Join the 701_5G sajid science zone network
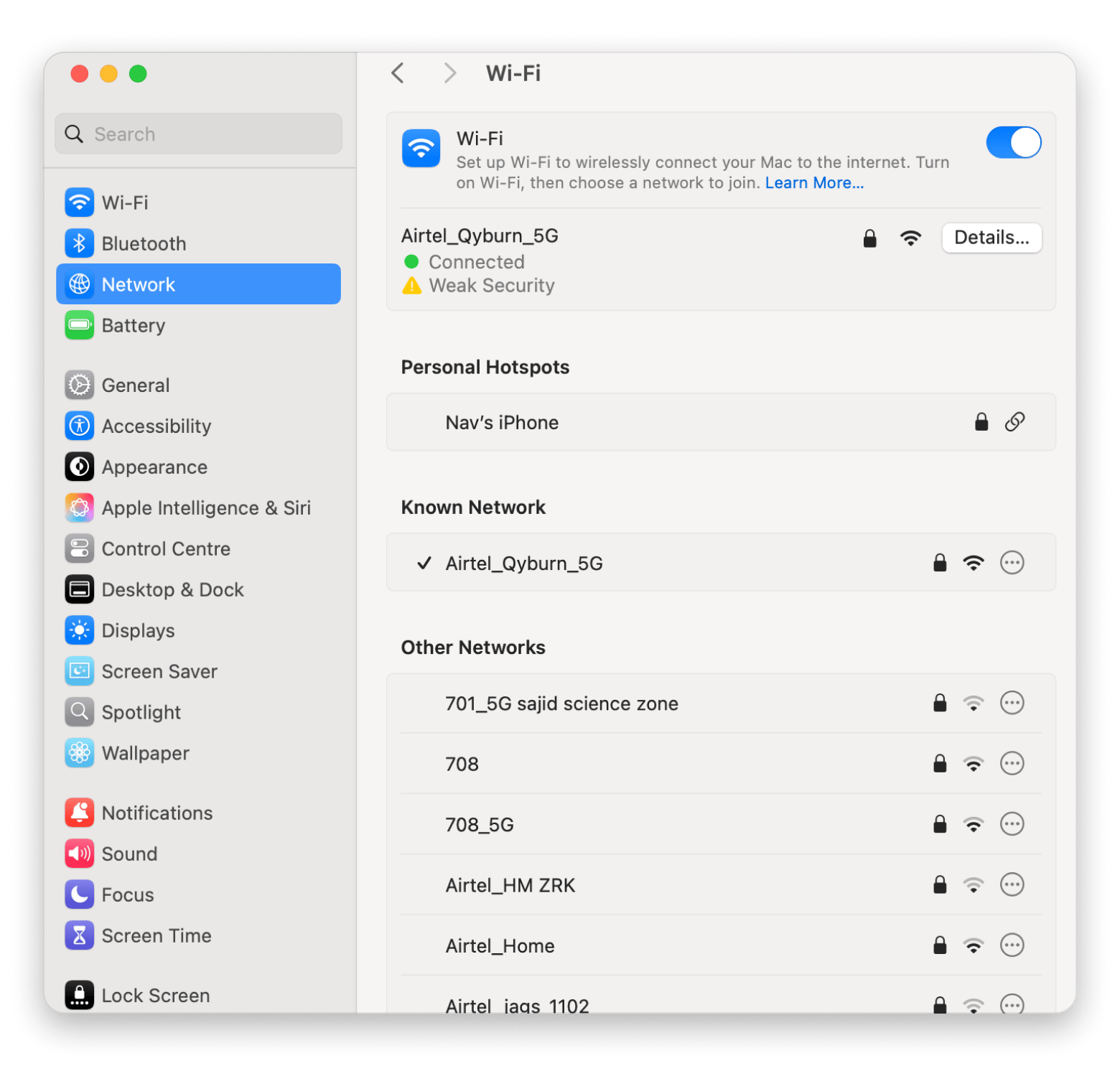This screenshot has height=1071, width=1120. [x=561, y=703]
